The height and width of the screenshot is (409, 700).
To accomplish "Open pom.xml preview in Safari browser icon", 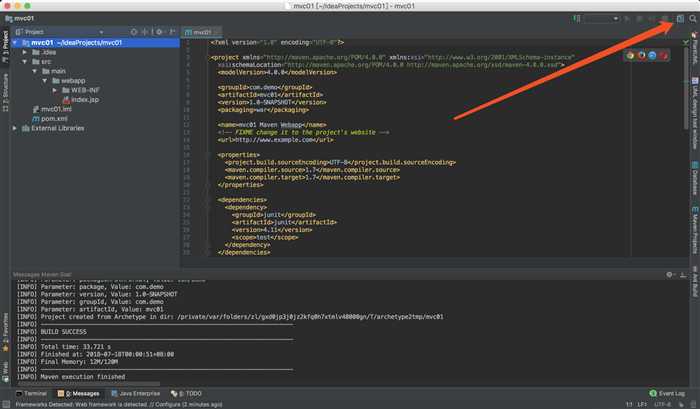I will (652, 55).
